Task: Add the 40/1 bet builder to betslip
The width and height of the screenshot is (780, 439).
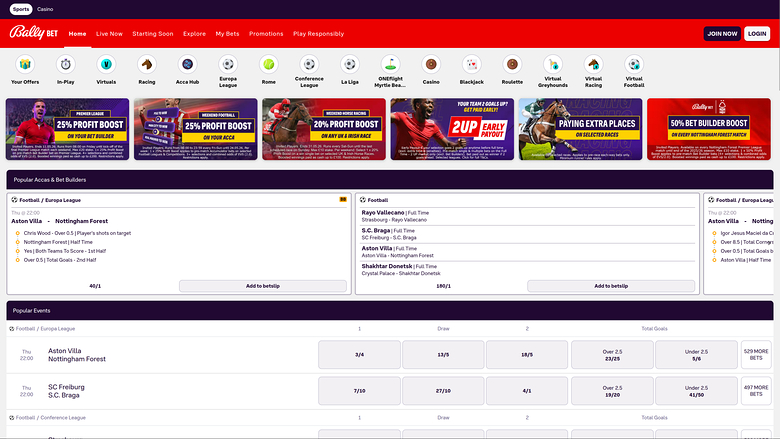Action: coord(263,286)
